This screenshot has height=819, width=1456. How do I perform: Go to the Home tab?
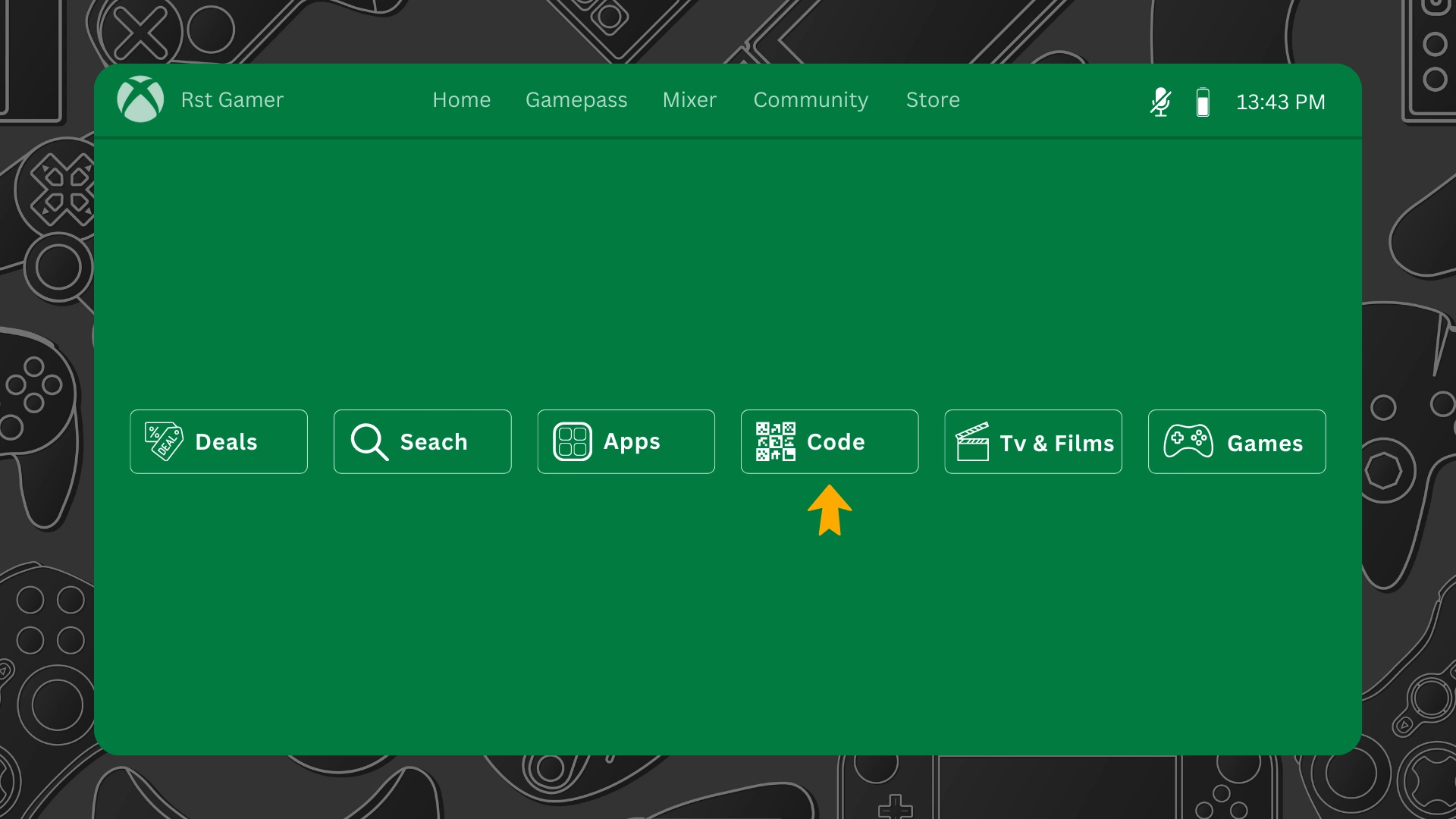tap(462, 100)
